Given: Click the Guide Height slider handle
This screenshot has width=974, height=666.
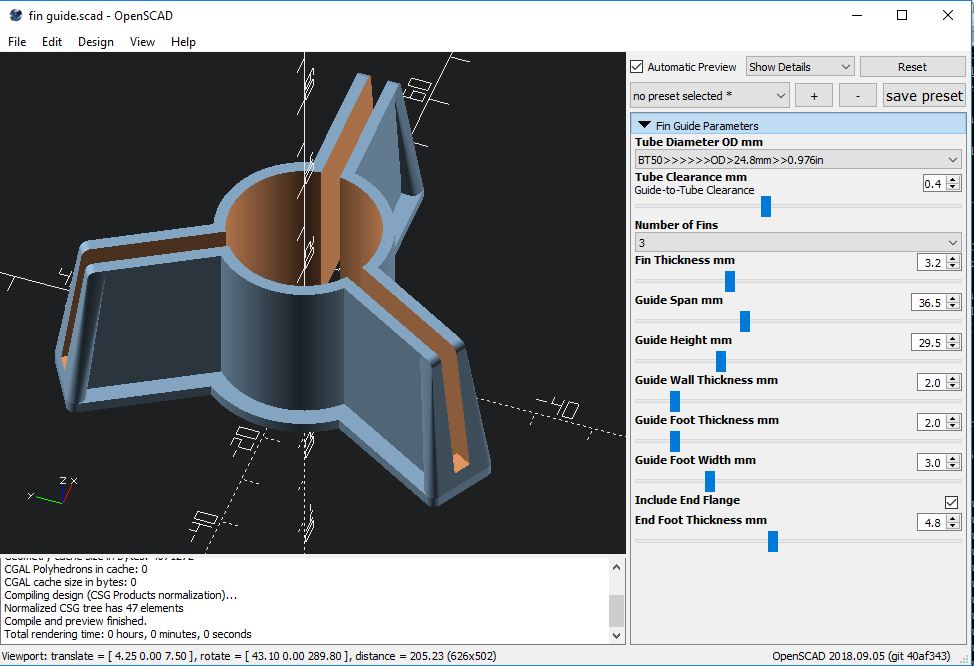Looking at the screenshot, I should tap(721, 362).
